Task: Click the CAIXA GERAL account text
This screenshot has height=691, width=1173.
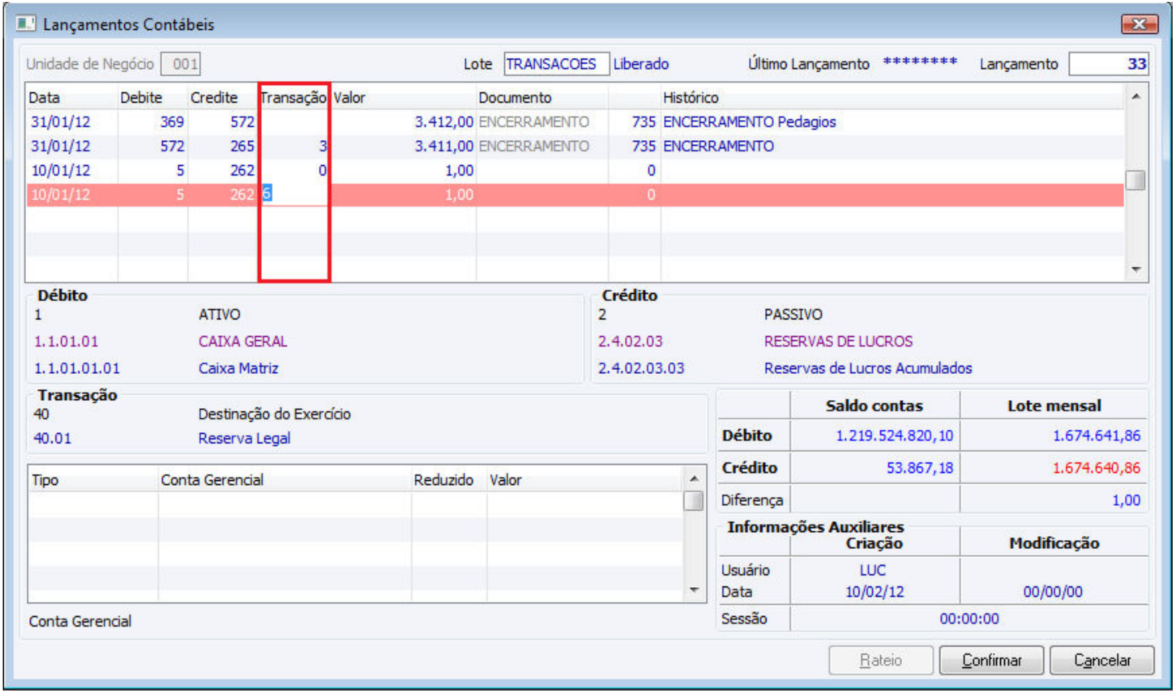Action: (242, 342)
